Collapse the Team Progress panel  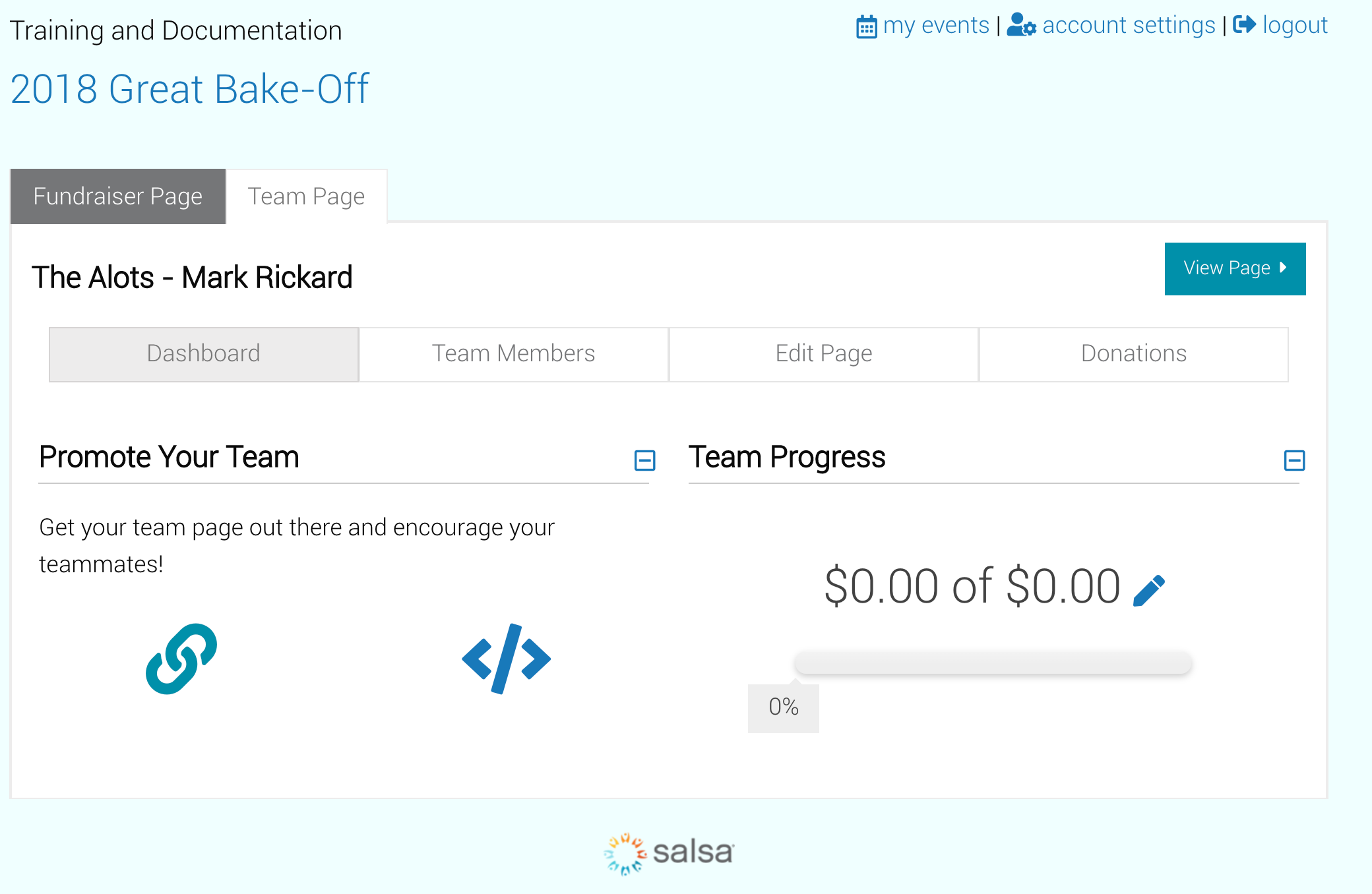pos(1294,460)
